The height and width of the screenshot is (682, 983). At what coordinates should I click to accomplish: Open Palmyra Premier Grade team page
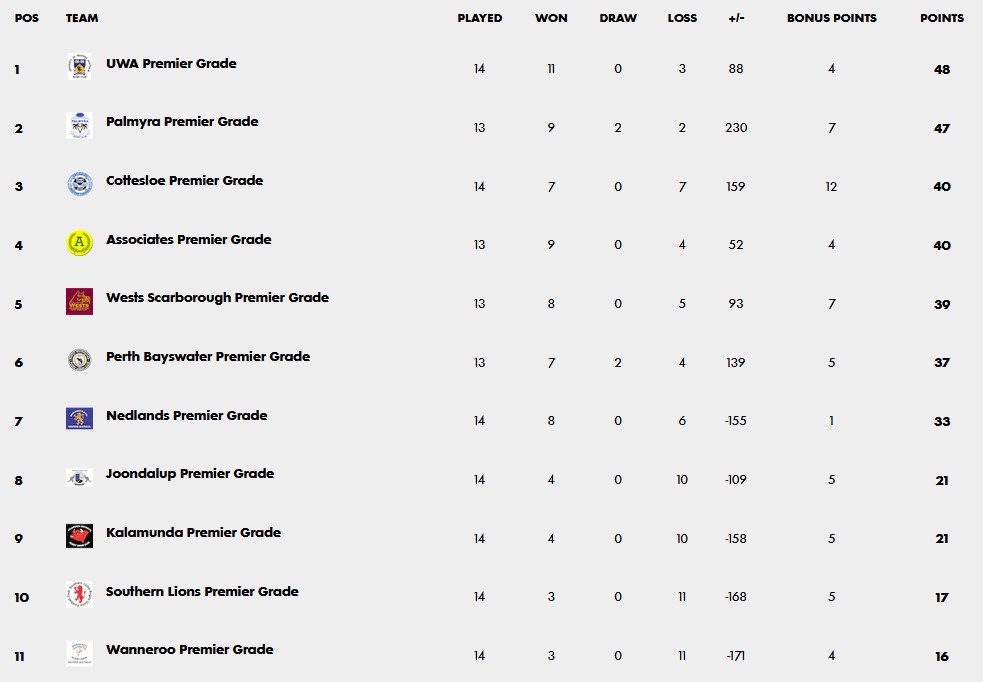182,122
